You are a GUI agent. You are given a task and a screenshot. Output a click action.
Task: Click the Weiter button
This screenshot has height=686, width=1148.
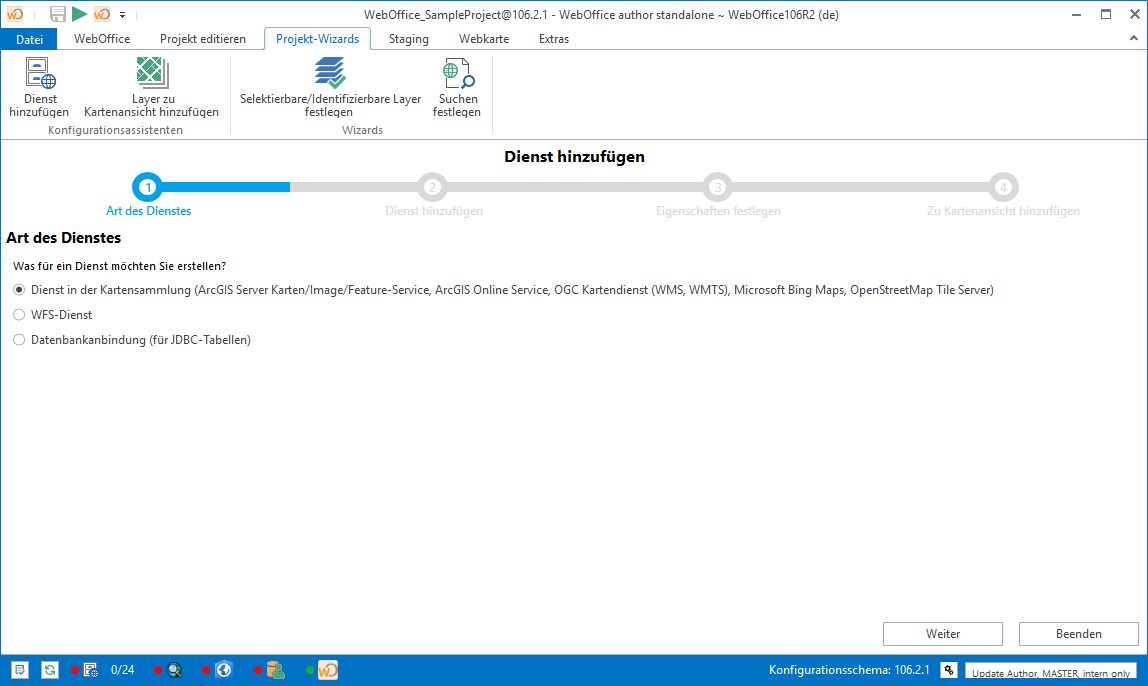point(942,634)
